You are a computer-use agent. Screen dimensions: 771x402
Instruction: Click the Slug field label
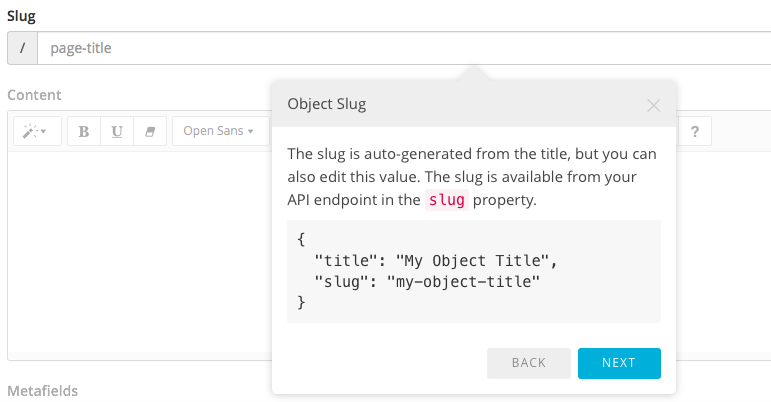point(22,15)
